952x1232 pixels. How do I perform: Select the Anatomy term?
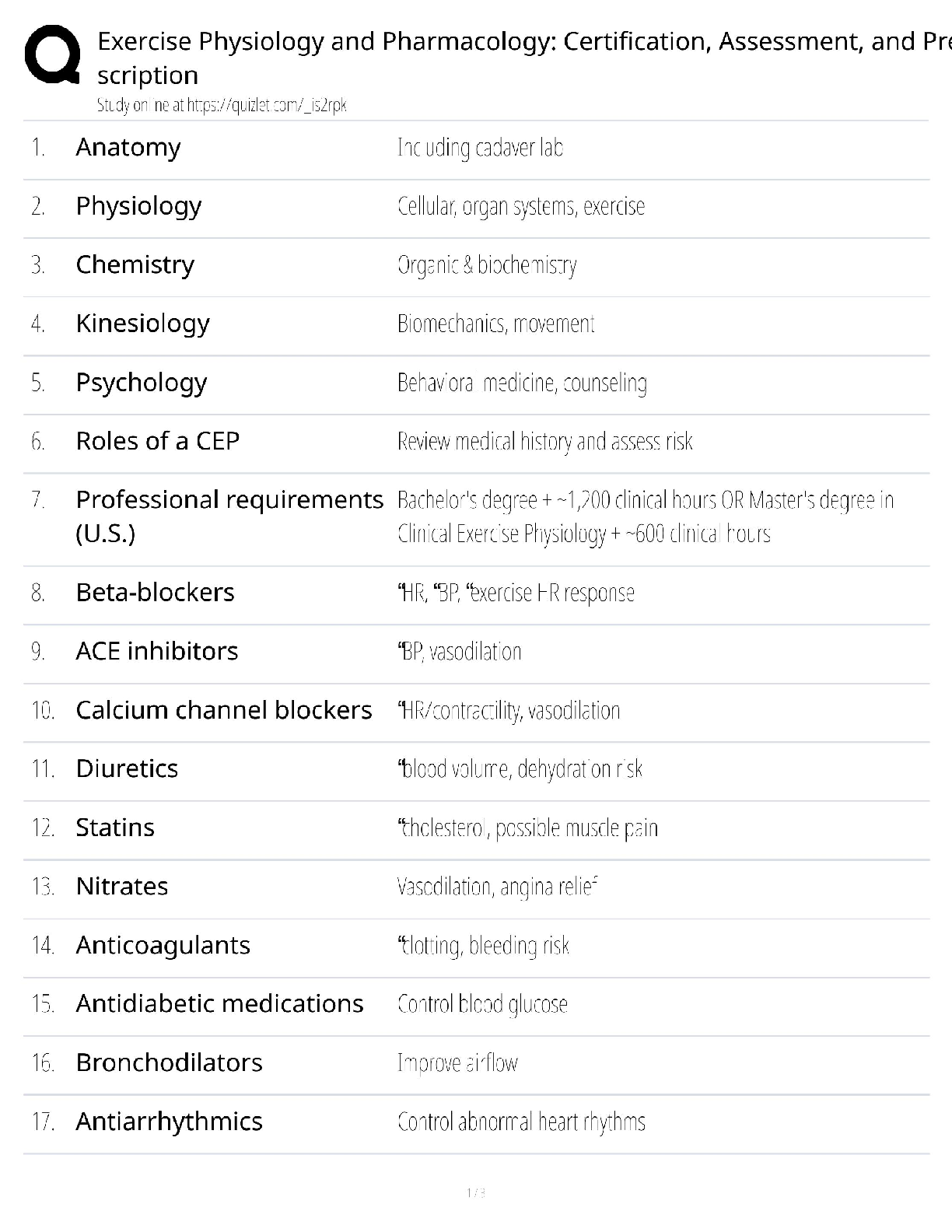click(x=128, y=147)
